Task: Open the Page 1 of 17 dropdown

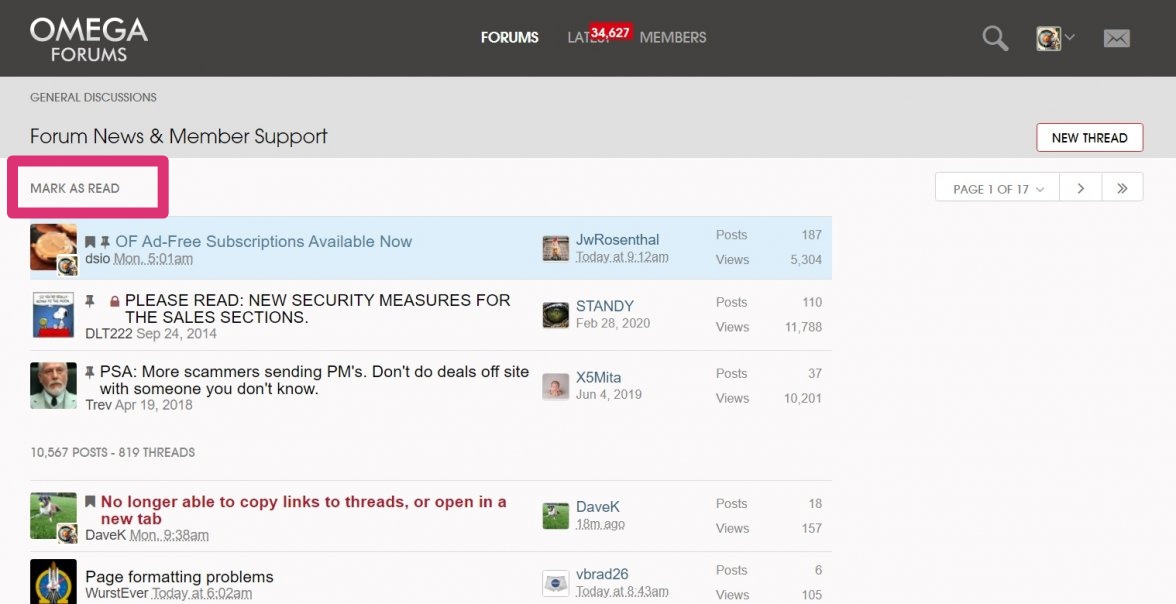Action: point(997,188)
